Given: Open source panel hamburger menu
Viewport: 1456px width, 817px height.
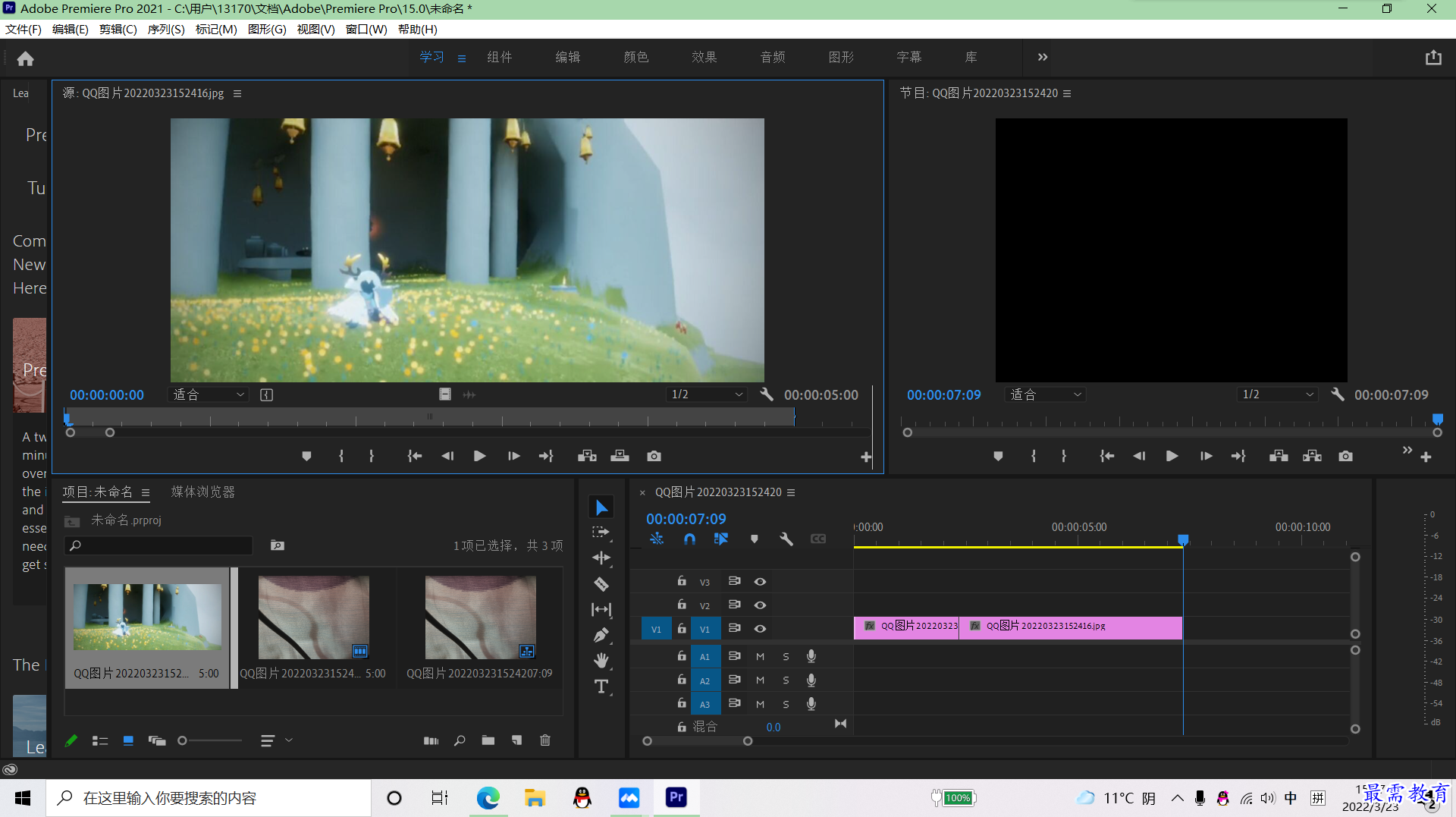Looking at the screenshot, I should pos(237,93).
